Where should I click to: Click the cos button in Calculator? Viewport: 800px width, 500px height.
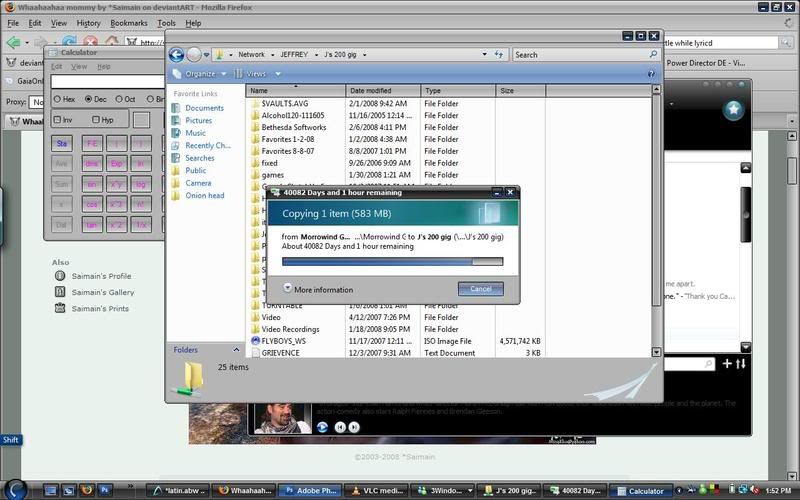92,204
